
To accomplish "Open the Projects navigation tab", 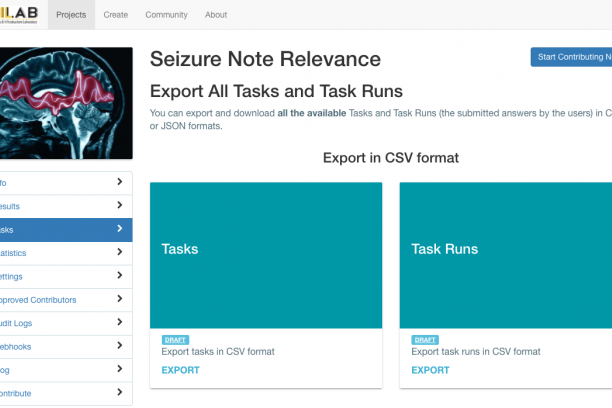I will click(71, 15).
